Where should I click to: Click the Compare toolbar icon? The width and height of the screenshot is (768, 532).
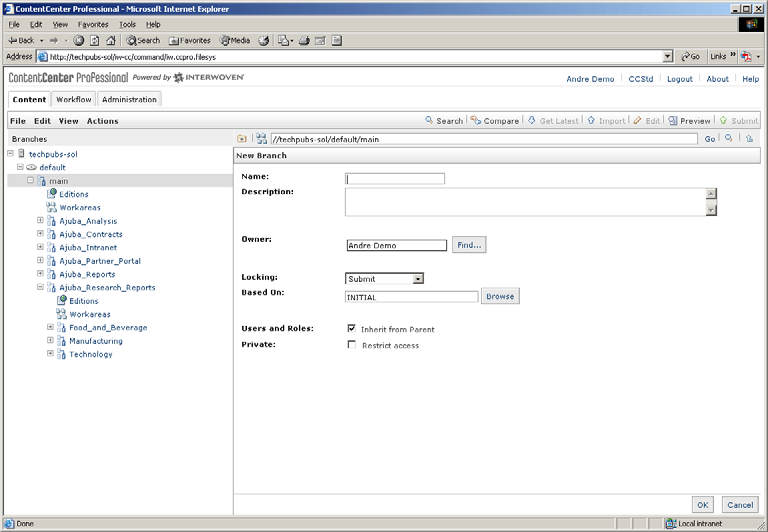pyautogui.click(x=476, y=120)
